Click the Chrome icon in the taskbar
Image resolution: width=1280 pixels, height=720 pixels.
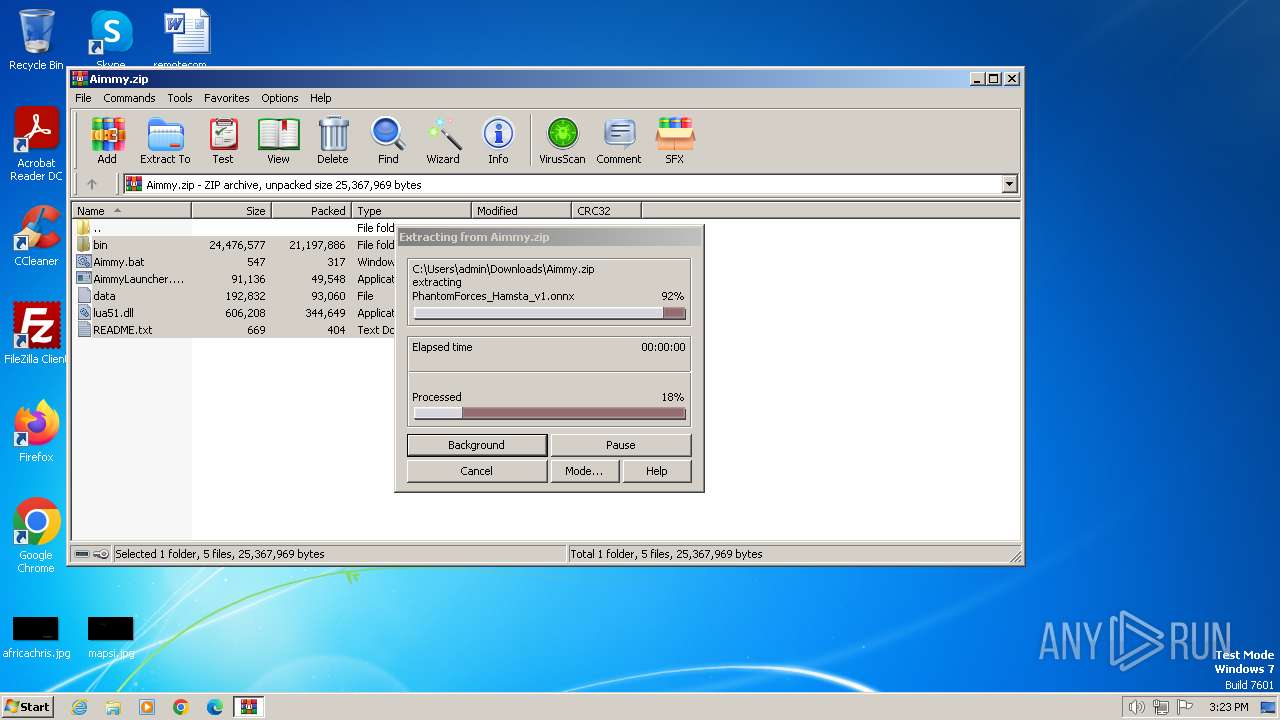coord(181,707)
